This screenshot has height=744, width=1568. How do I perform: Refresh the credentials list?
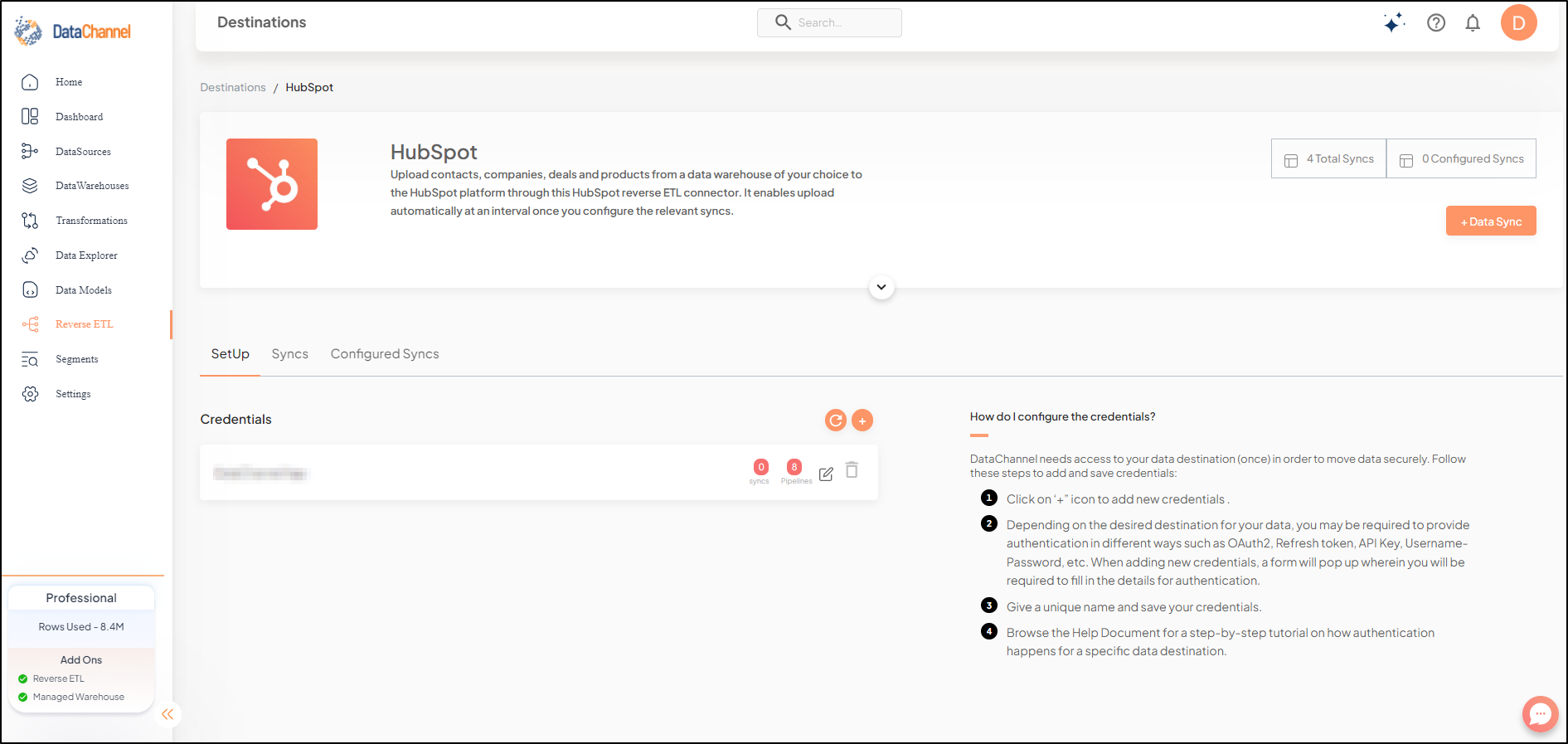836,421
